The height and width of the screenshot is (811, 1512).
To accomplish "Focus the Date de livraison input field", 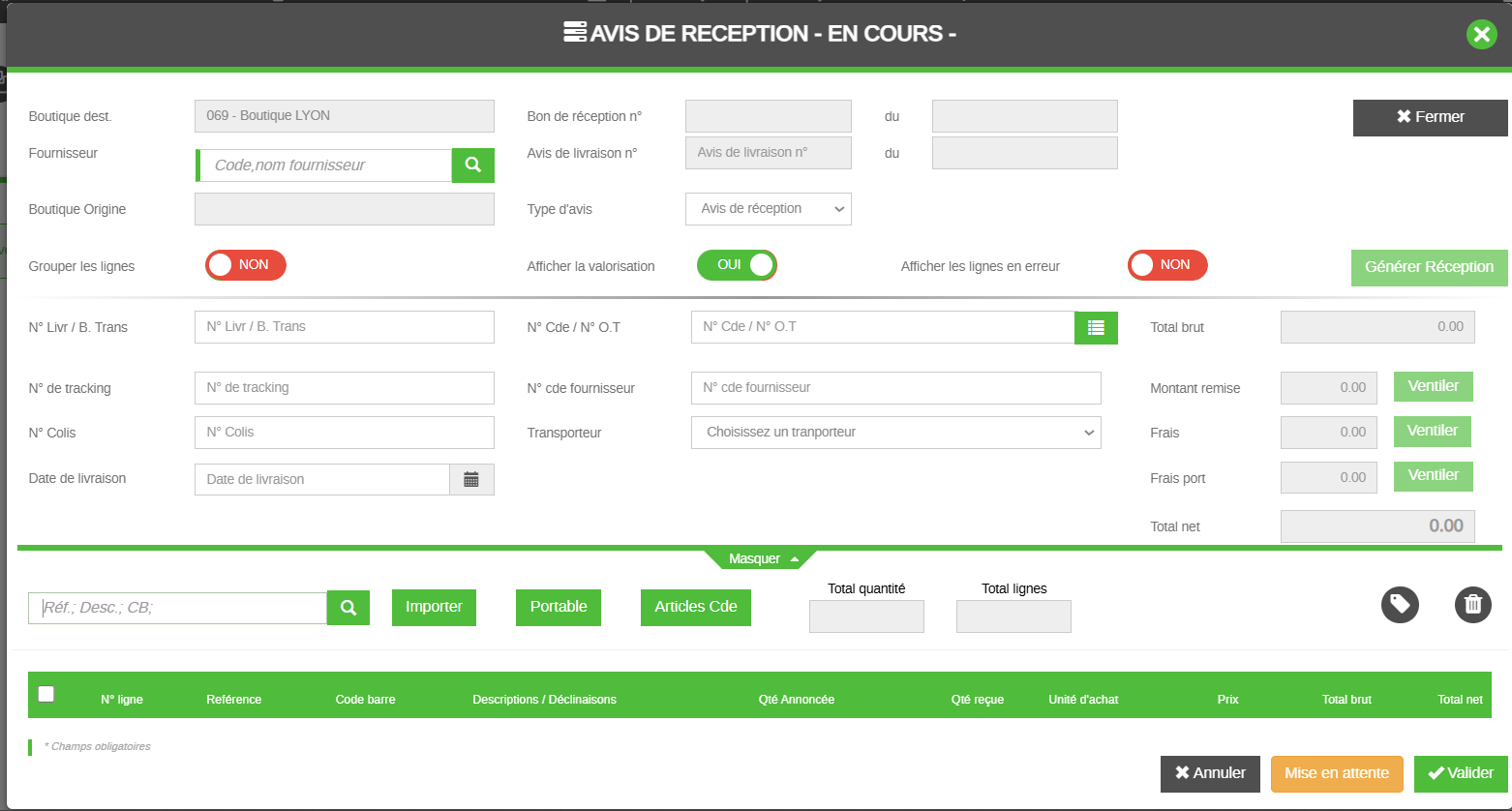I will (x=322, y=480).
